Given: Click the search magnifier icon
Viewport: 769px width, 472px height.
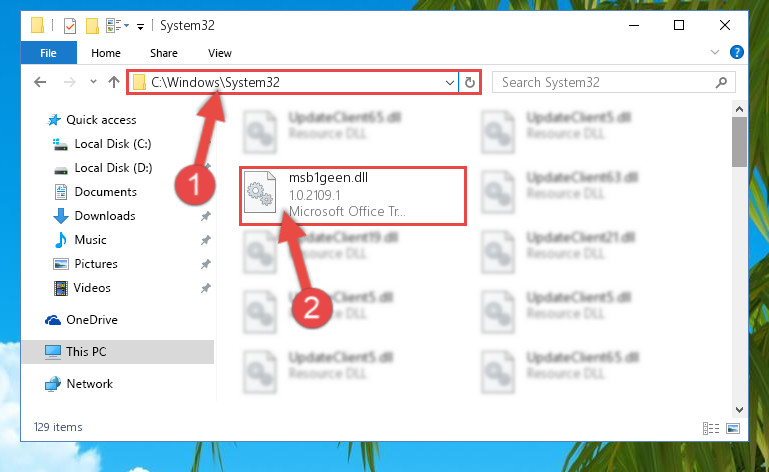Looking at the screenshot, I should click(721, 82).
